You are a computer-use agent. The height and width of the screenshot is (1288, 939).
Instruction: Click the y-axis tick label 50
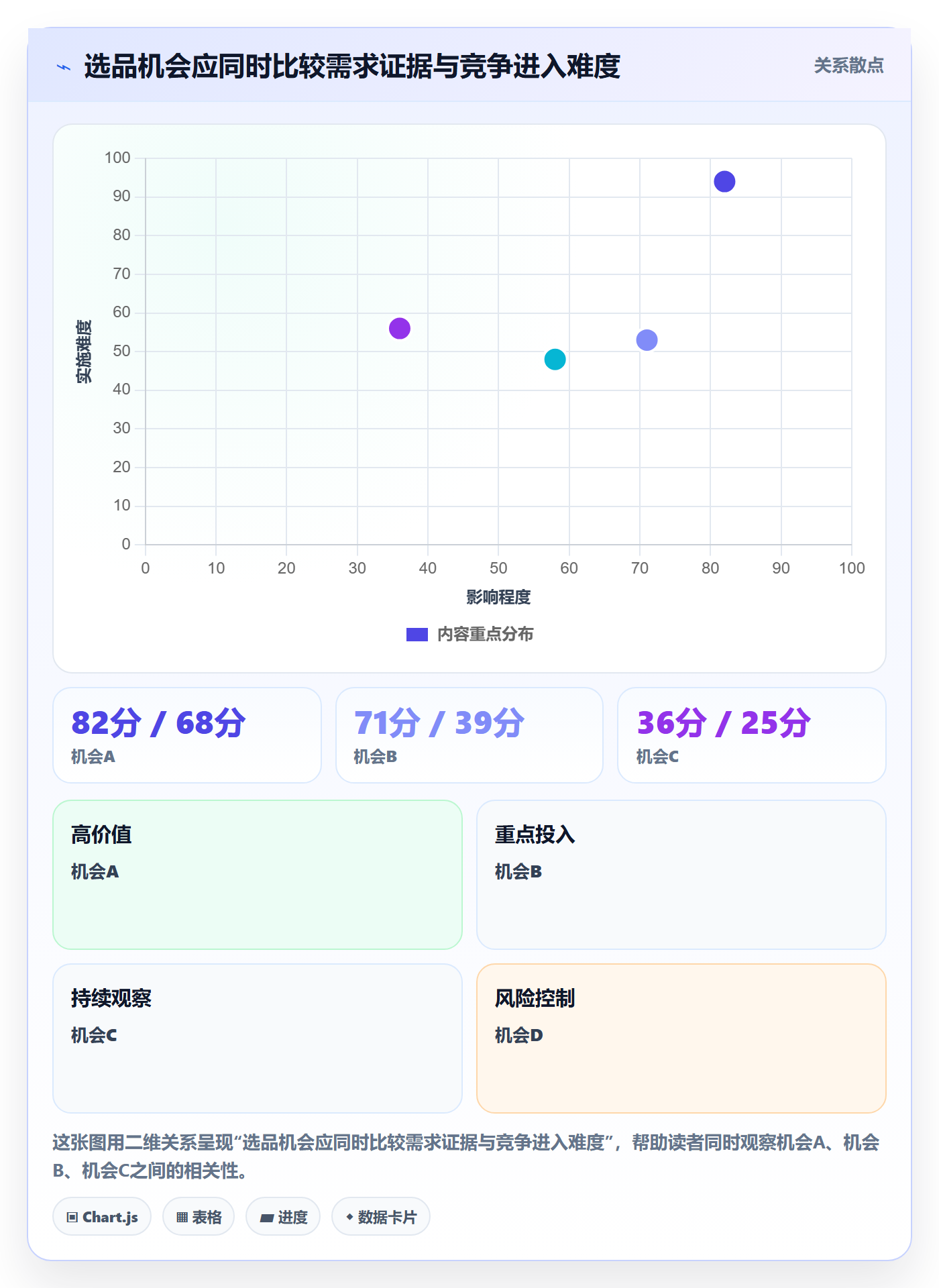pos(121,351)
